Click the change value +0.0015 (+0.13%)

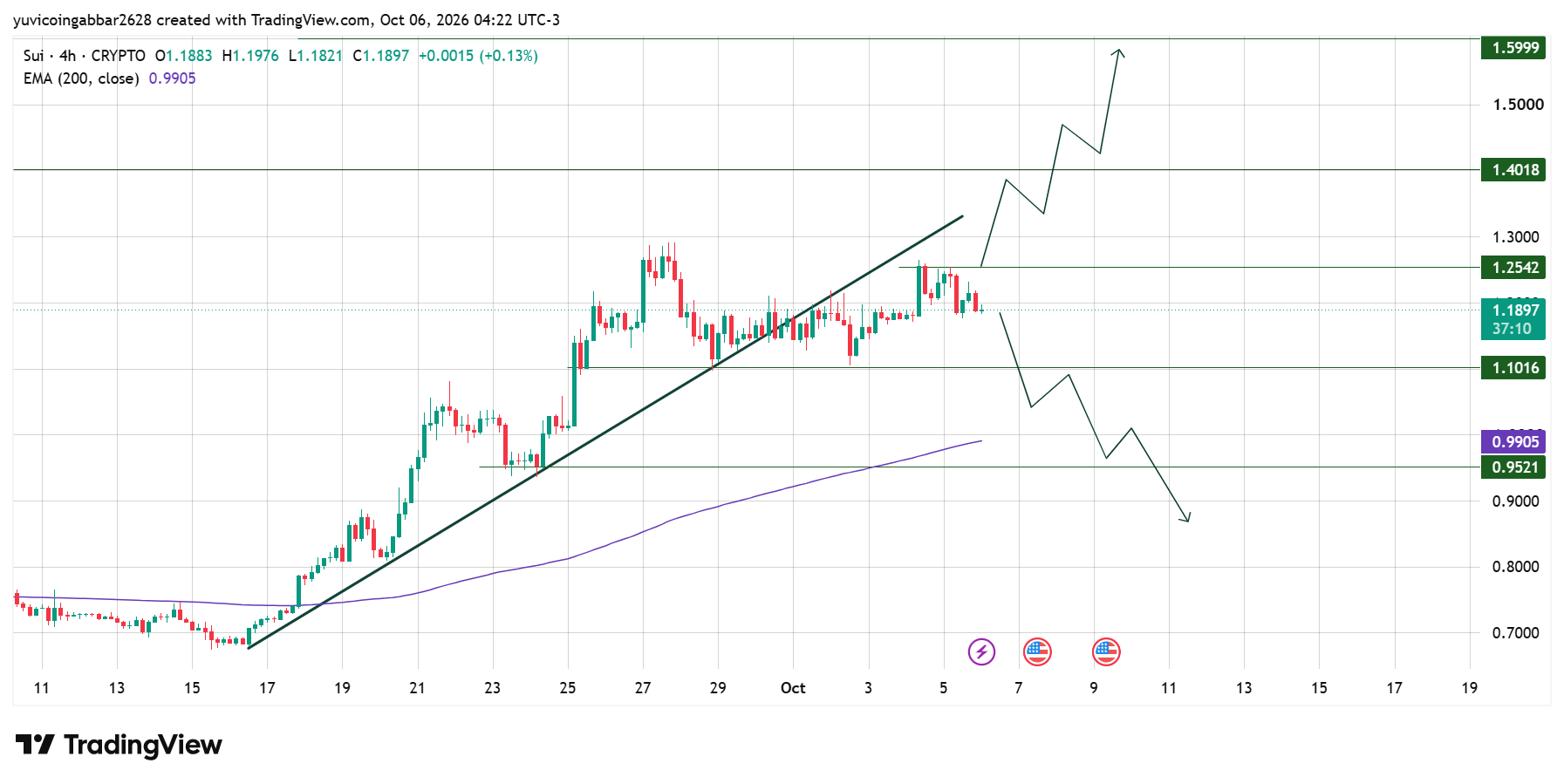pyautogui.click(x=478, y=56)
